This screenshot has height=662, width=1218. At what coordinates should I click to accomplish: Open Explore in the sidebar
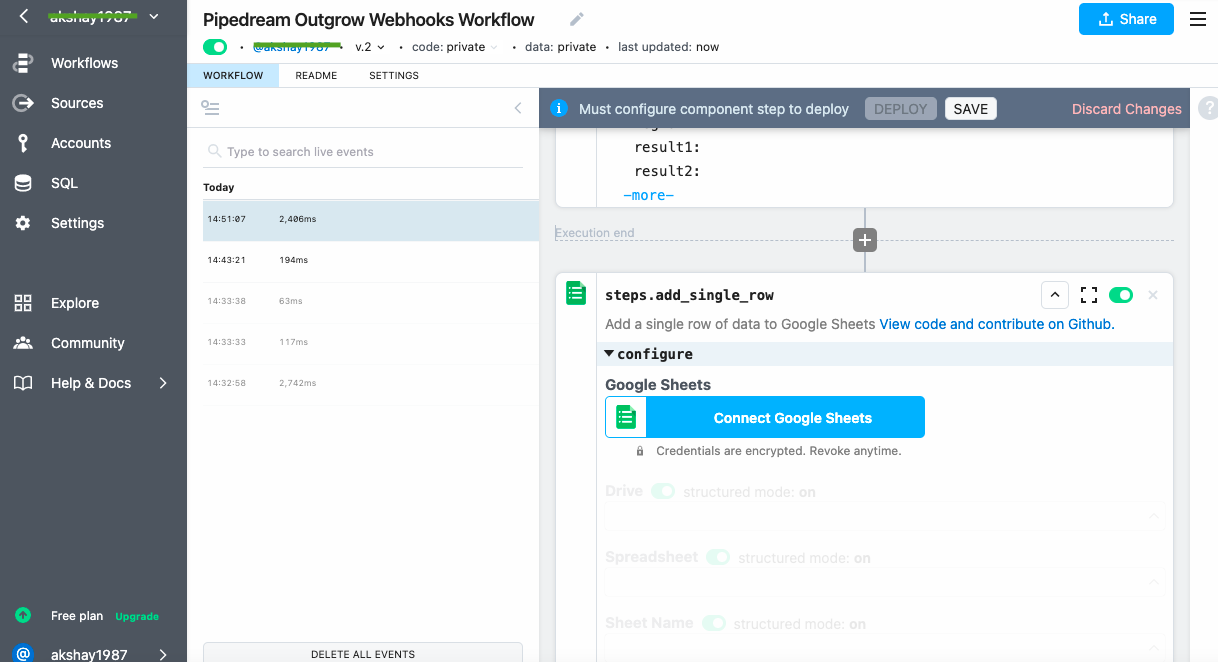point(75,303)
